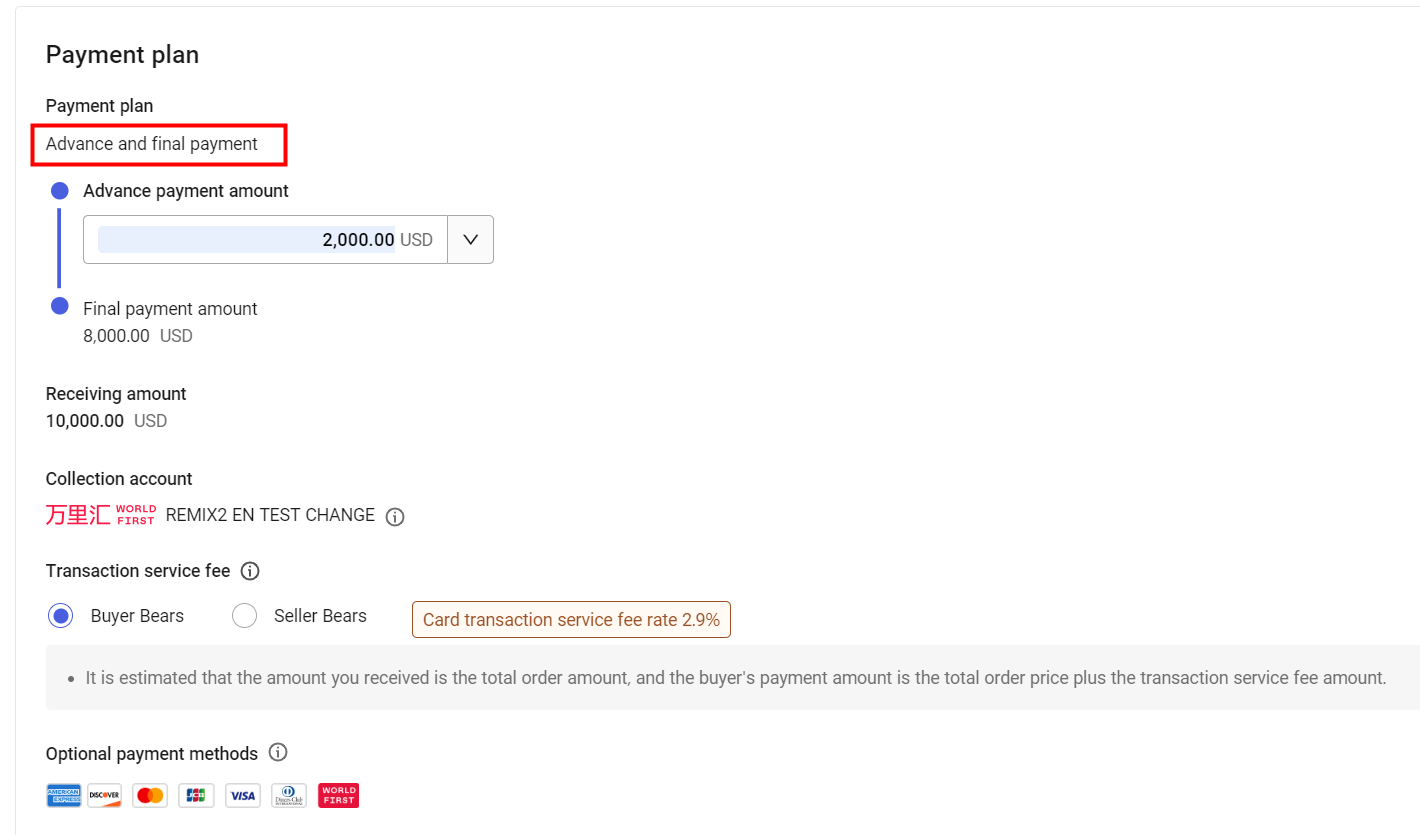Select the American Express payment icon
Image resolution: width=1420 pixels, height=835 pixels.
pyautogui.click(x=63, y=795)
